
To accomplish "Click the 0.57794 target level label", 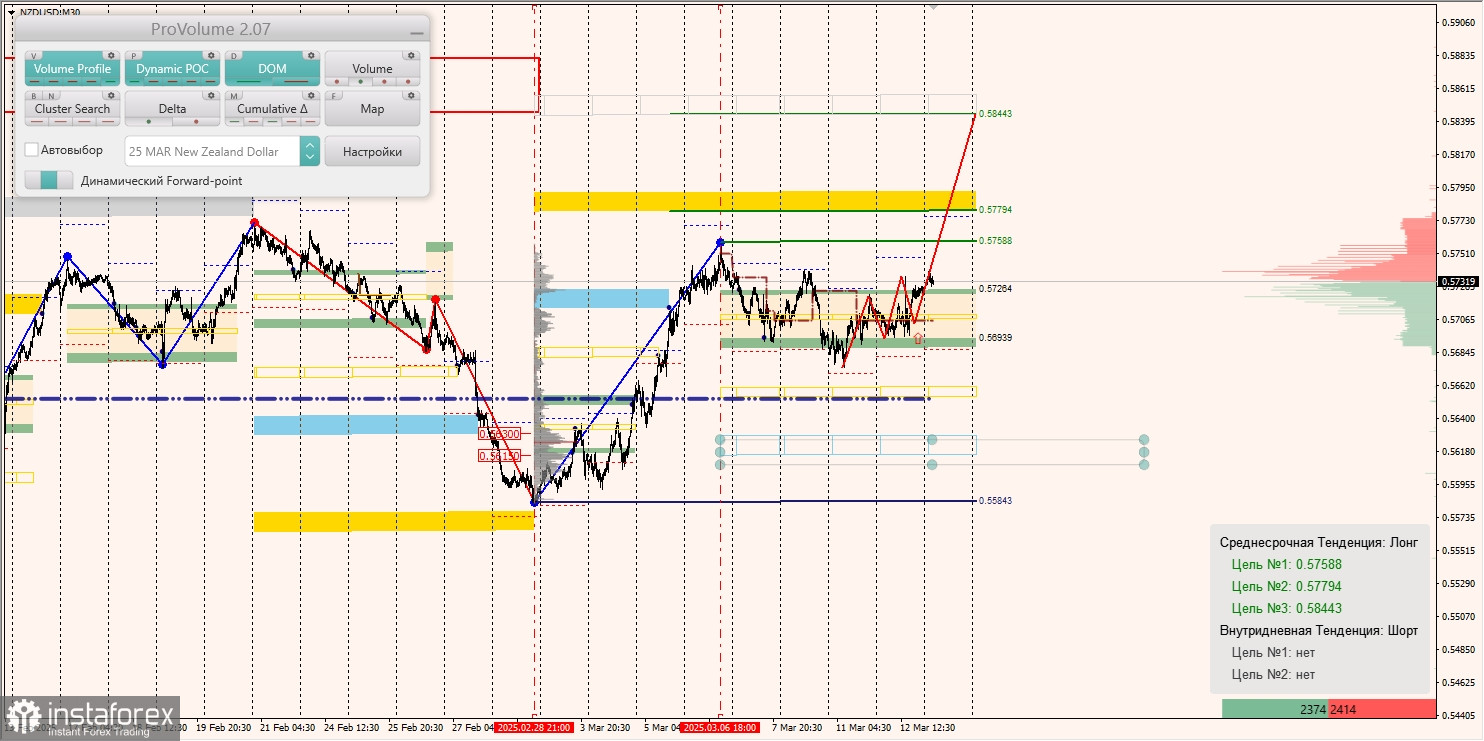I will pos(995,210).
